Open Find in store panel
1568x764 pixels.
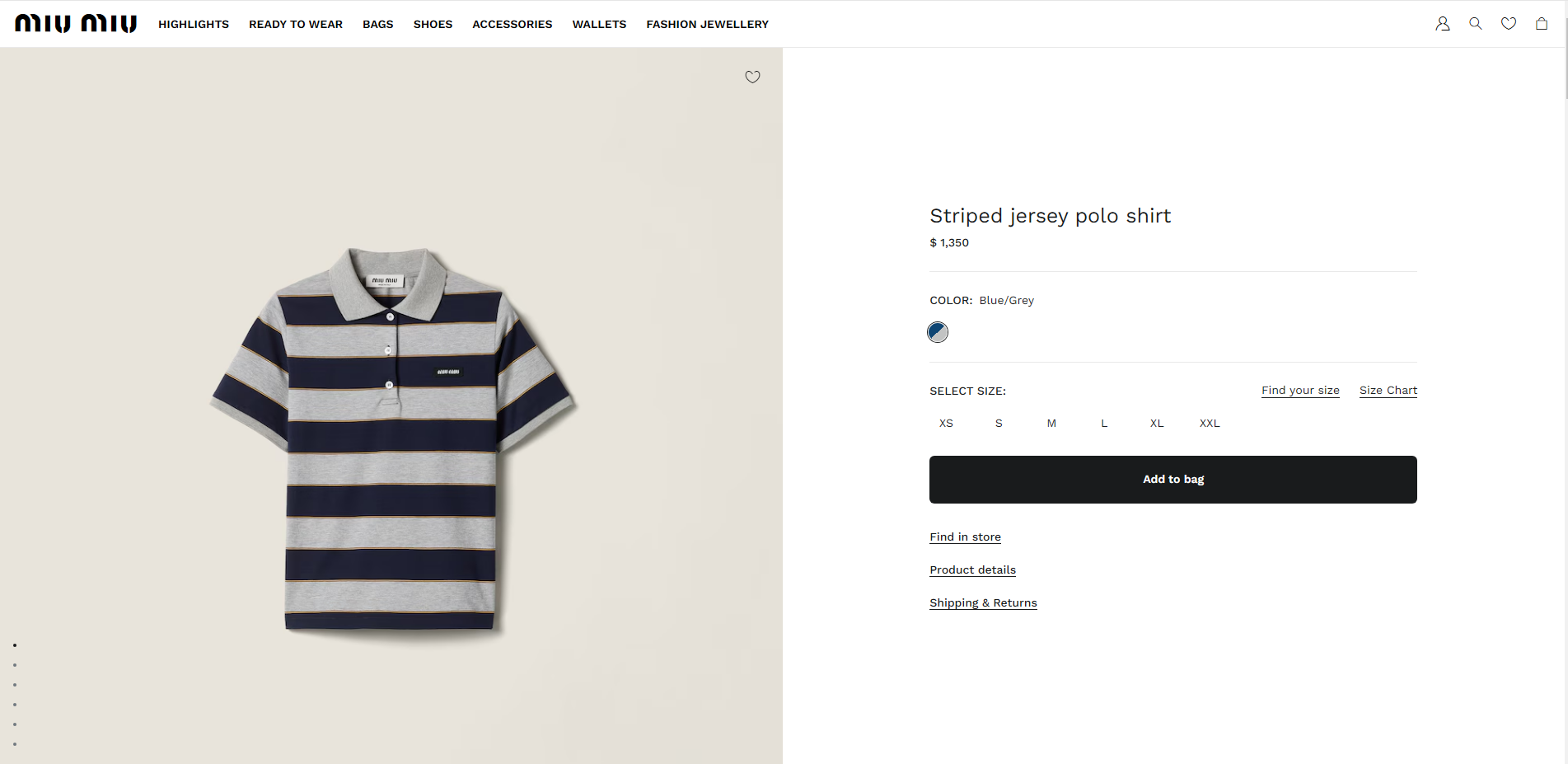pyautogui.click(x=965, y=537)
